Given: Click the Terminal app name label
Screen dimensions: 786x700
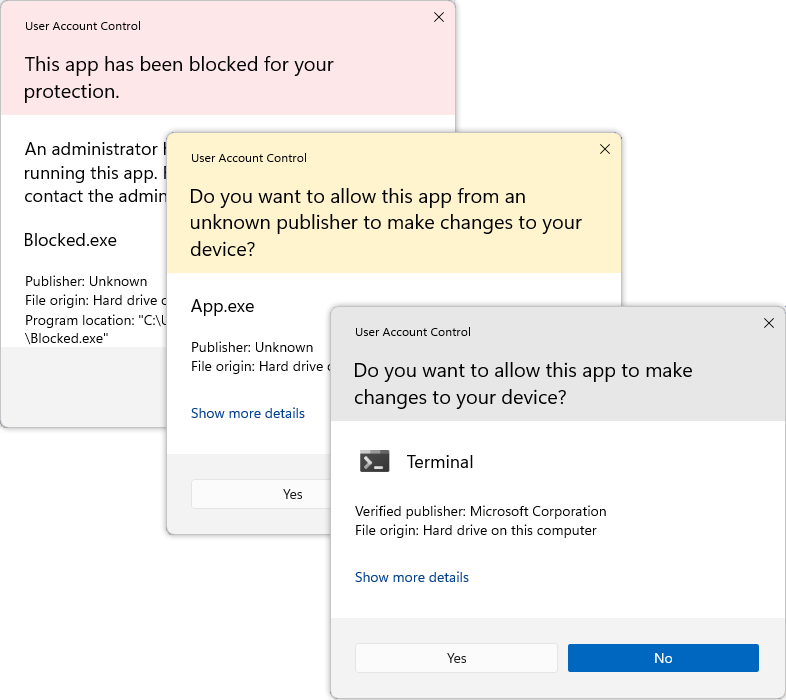Looking at the screenshot, I should 440,462.
